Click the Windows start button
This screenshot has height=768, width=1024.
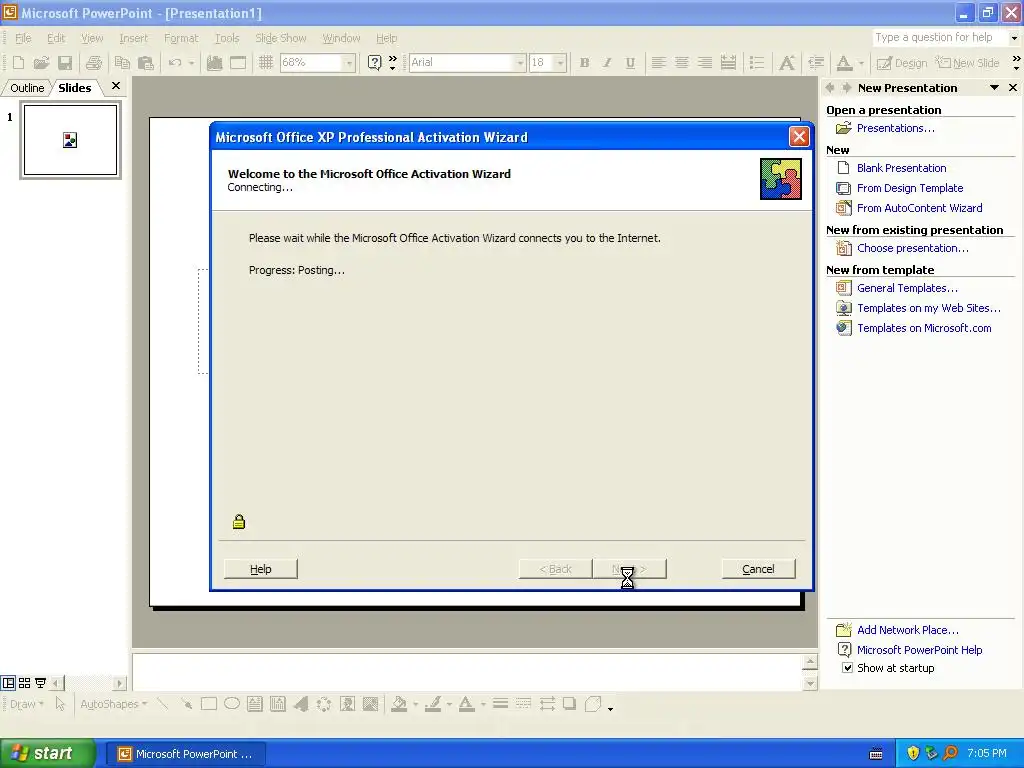click(47, 753)
